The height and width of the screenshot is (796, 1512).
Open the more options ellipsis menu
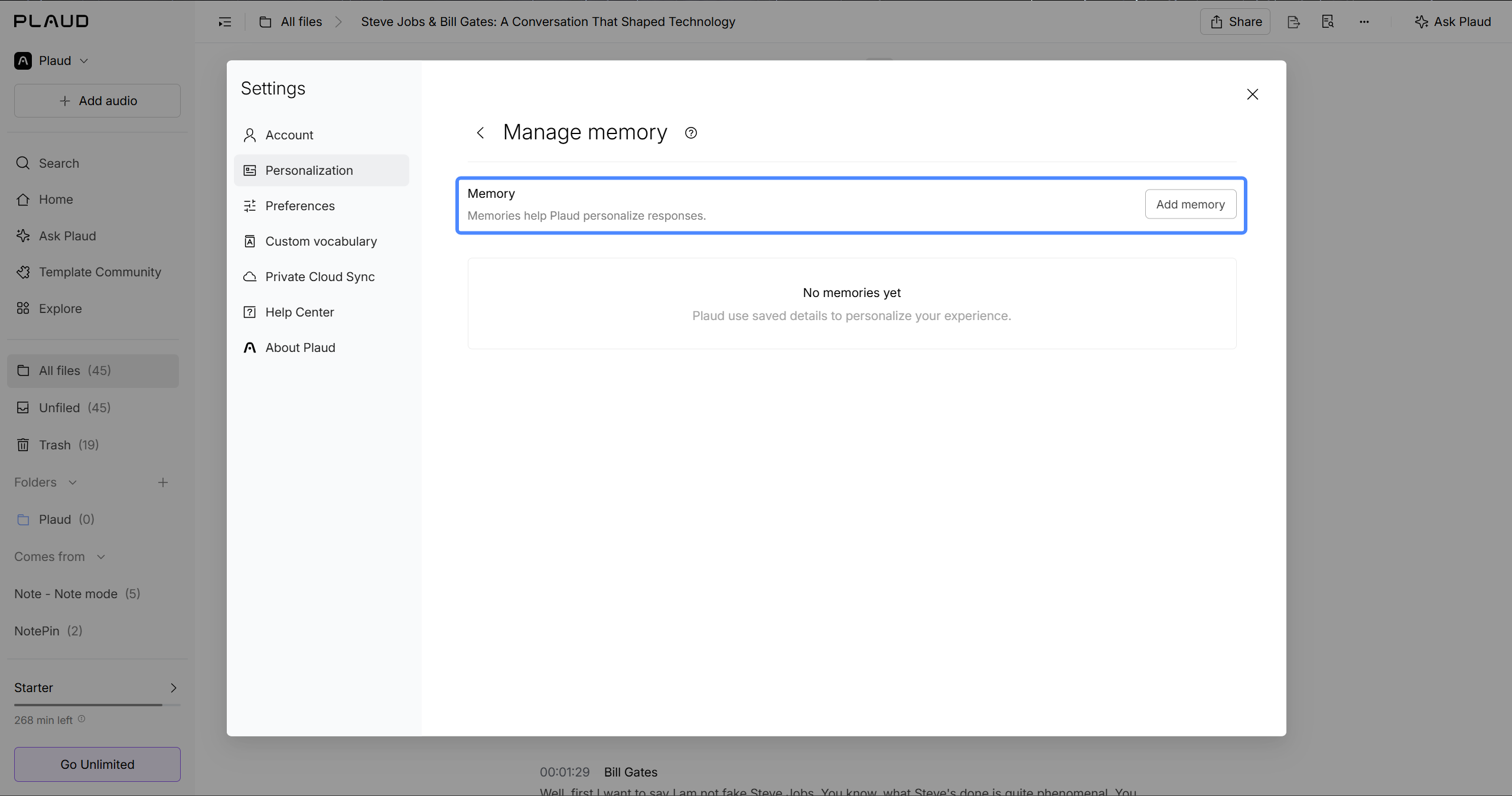pyautogui.click(x=1364, y=22)
